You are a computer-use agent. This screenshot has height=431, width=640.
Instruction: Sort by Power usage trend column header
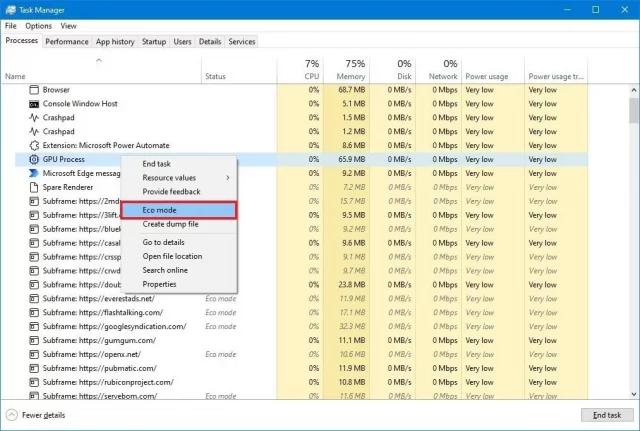[x=556, y=71]
